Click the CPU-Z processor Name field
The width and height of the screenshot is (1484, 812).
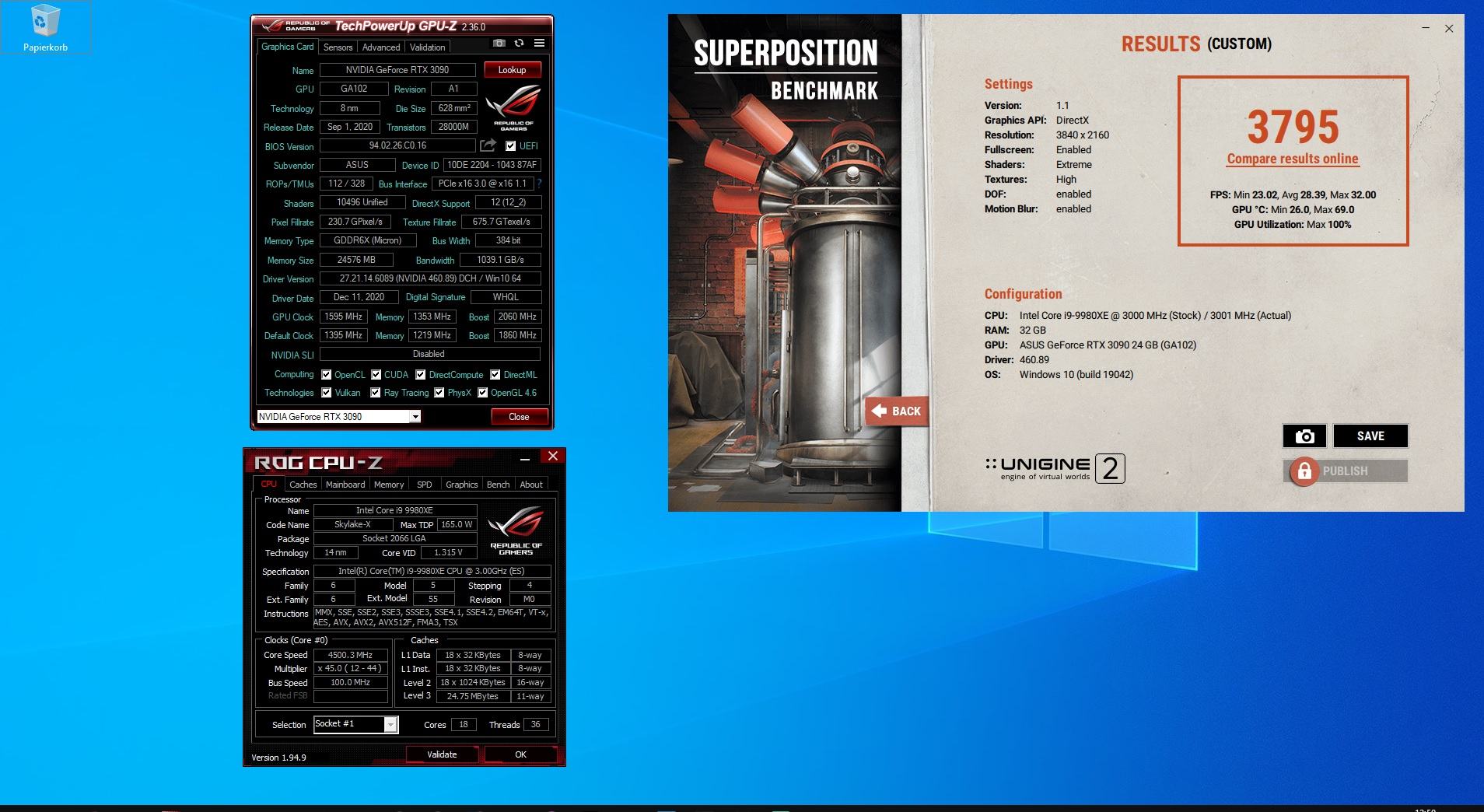click(395, 510)
